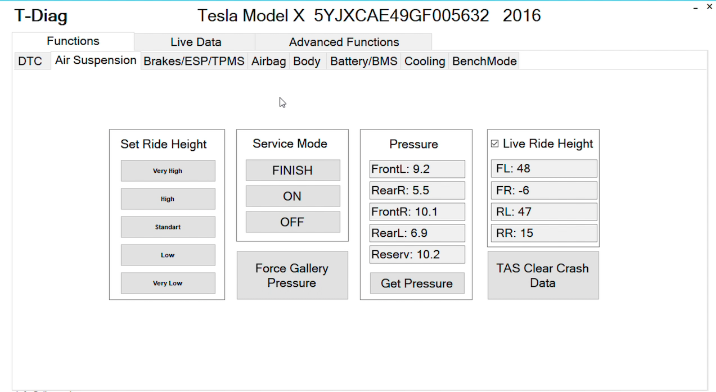This screenshot has height=392, width=716.
Task: Select the DTC sub-tab
Action: (x=30, y=61)
